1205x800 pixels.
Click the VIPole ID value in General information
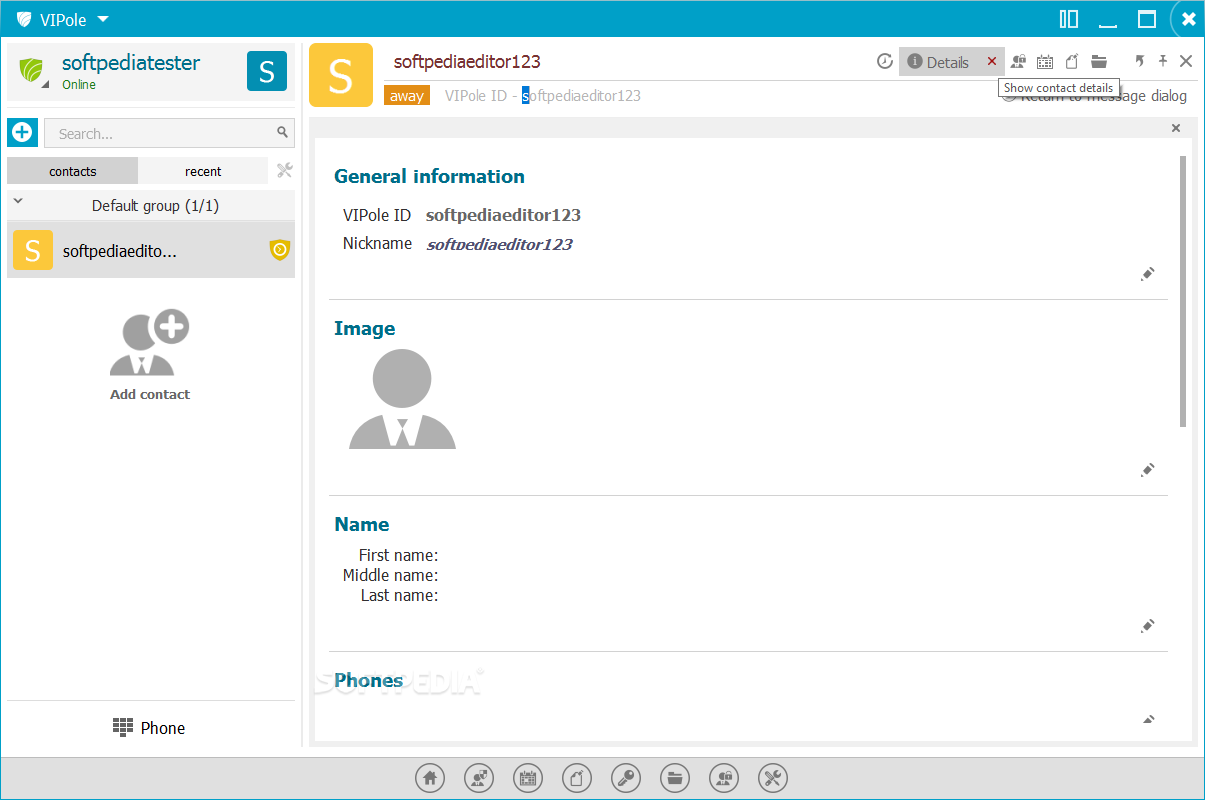pyautogui.click(x=503, y=215)
